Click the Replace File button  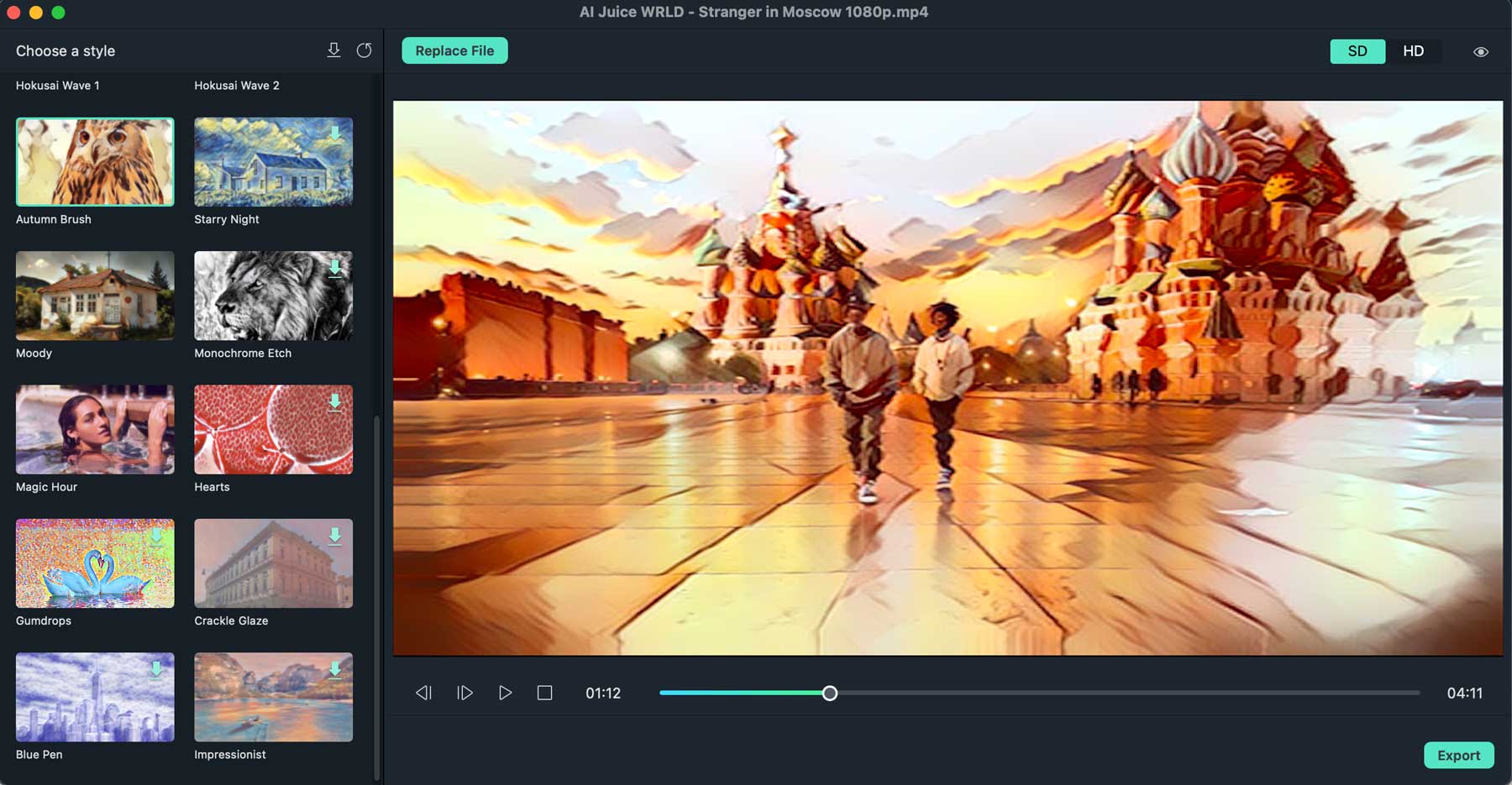[454, 50]
